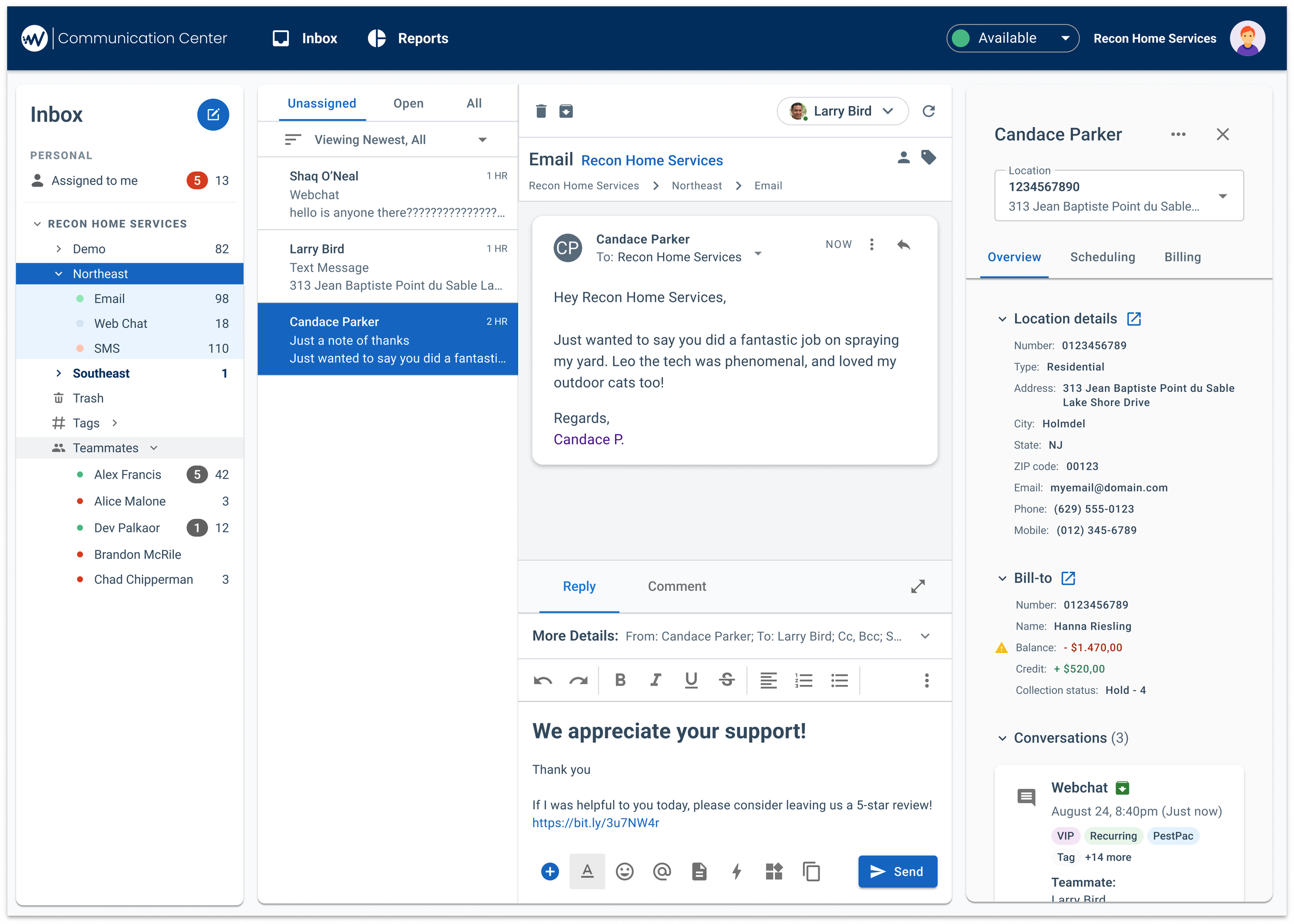Click the tag icon in email header
This screenshot has width=1294, height=924.
point(929,157)
